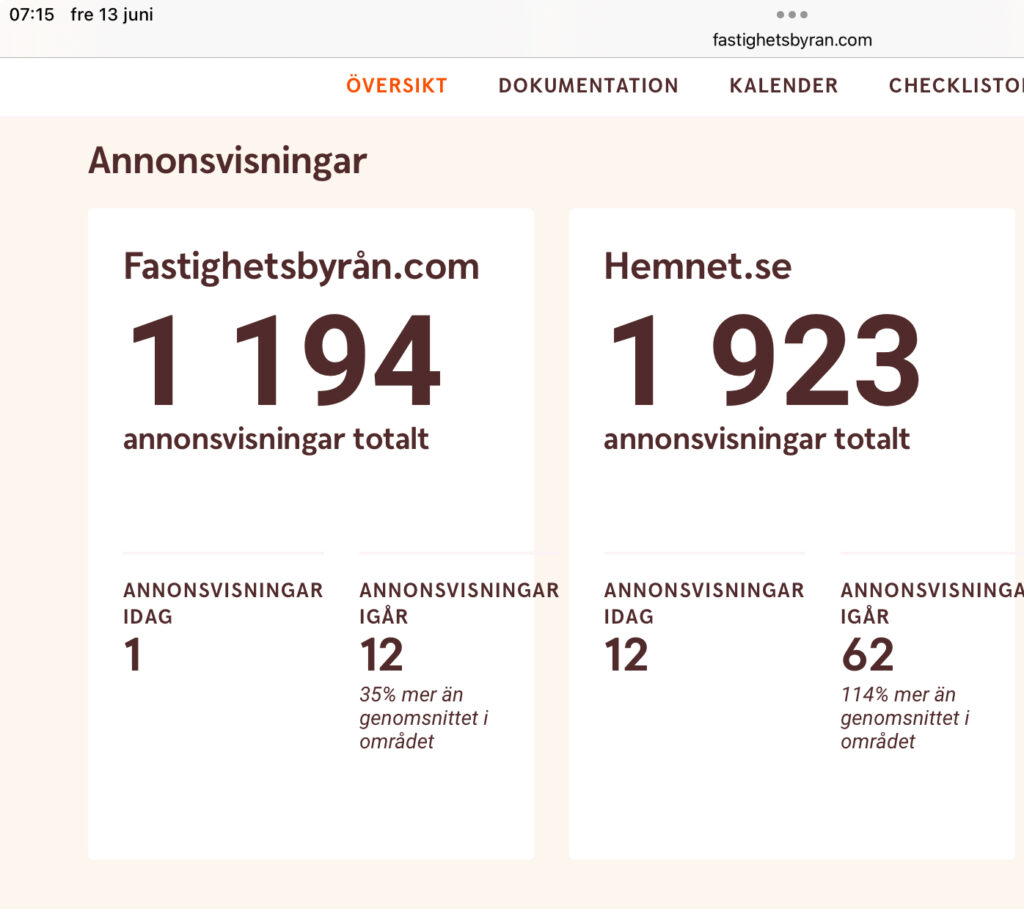This screenshot has width=1024, height=909.
Task: Click the Hemnet.se card title
Action: 697,266
